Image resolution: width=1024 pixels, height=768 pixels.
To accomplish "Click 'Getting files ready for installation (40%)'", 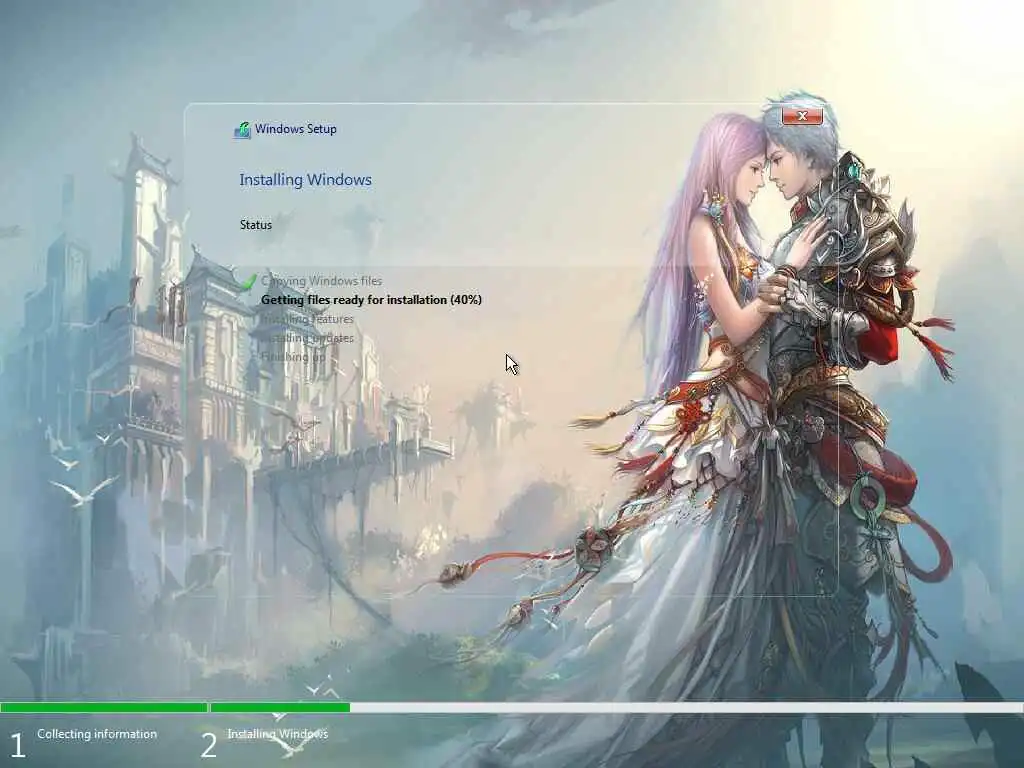I will [371, 300].
